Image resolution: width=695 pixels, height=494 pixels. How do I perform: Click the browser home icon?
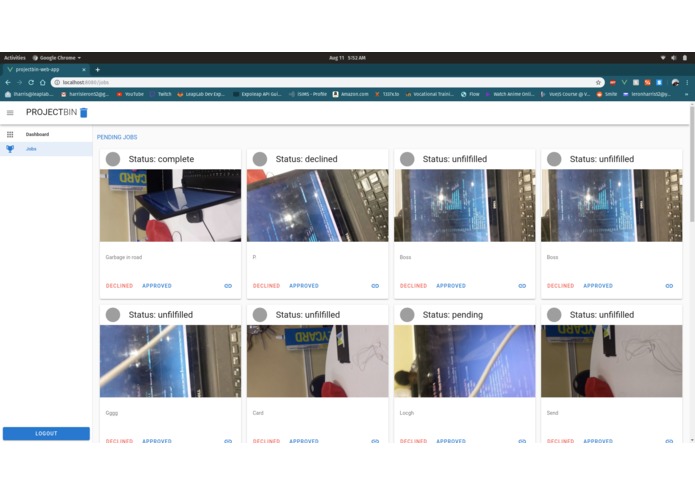pyautogui.click(x=43, y=82)
